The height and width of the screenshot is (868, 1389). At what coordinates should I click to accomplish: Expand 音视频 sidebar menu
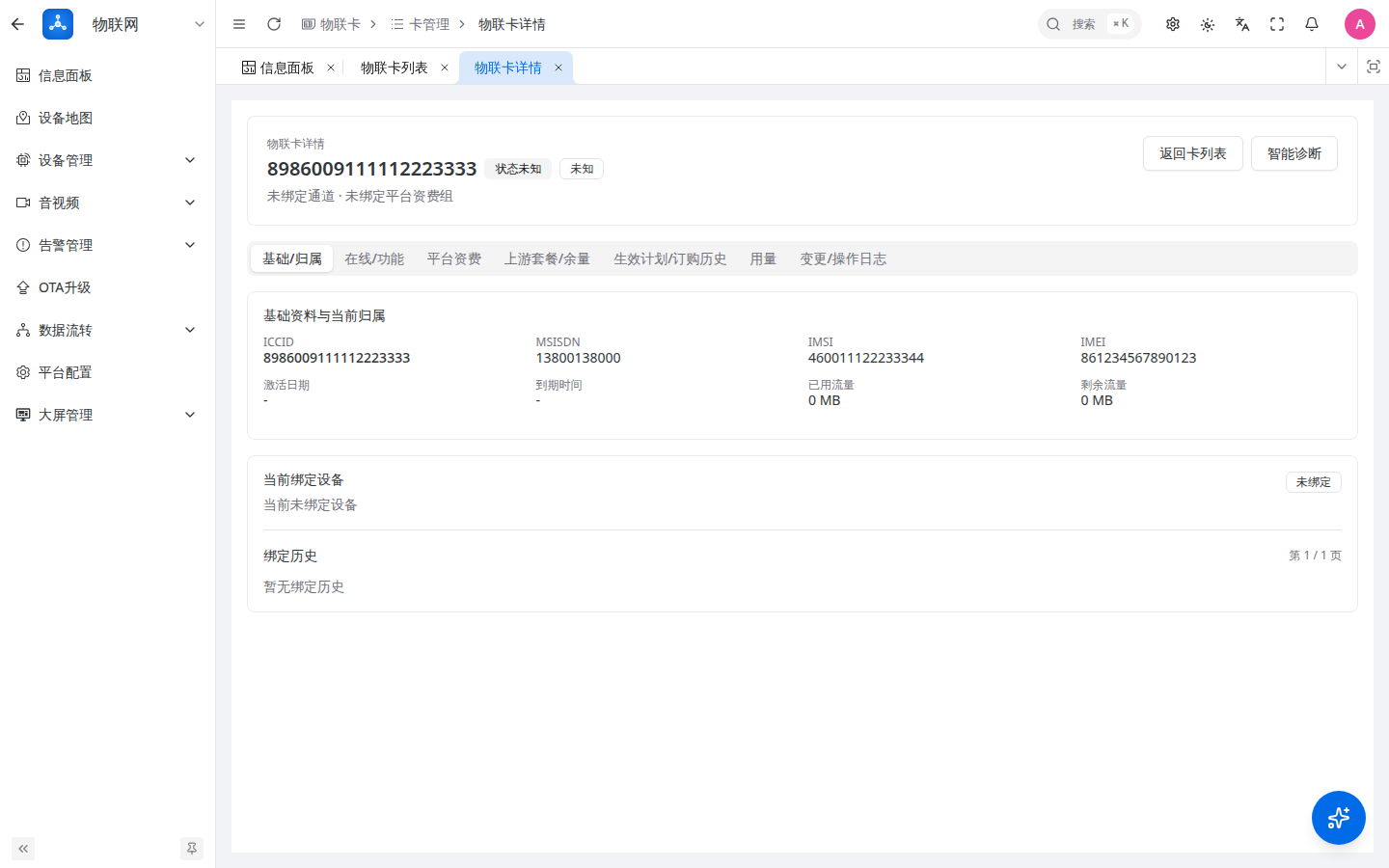108,203
